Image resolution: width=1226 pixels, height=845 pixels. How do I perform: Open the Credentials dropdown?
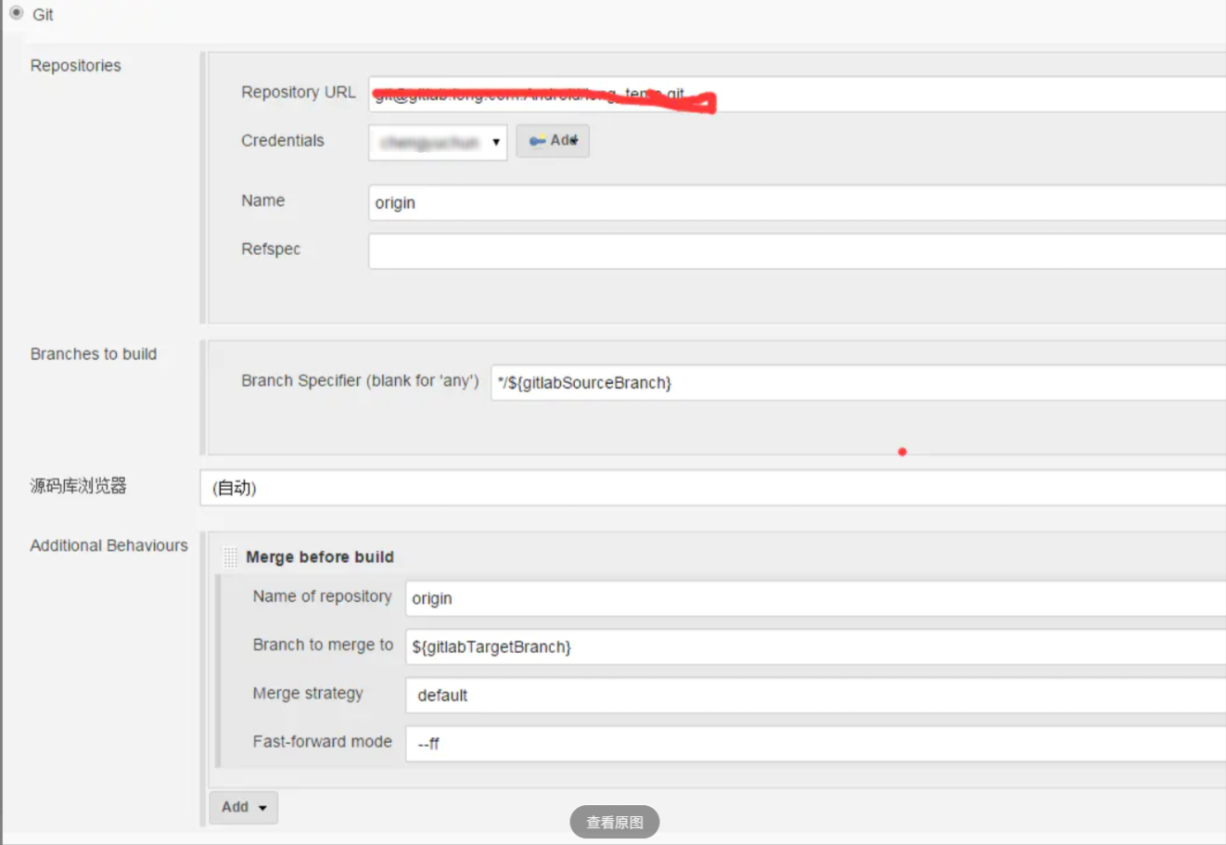click(x=438, y=142)
